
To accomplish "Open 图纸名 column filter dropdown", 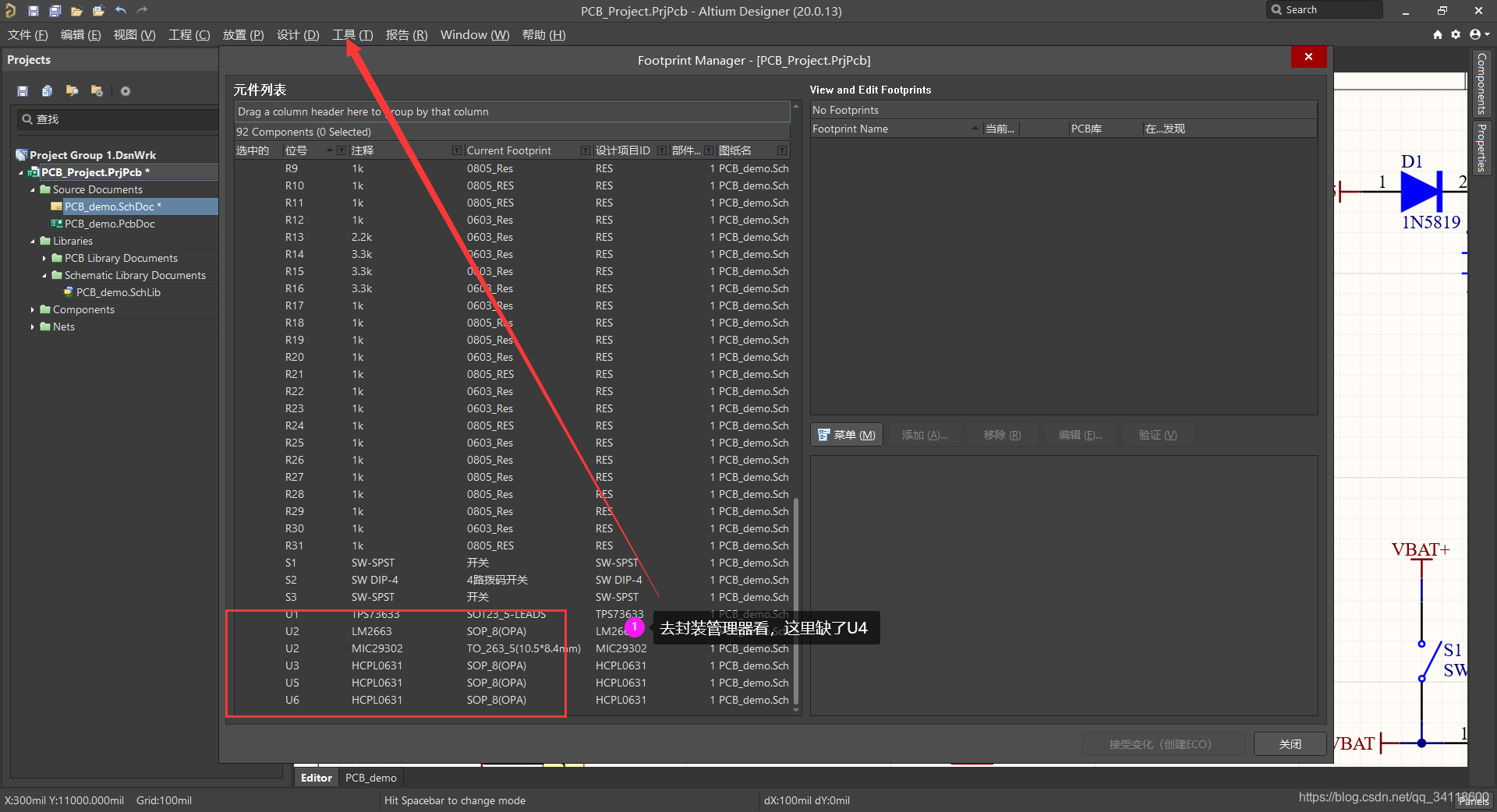I will coord(782,150).
